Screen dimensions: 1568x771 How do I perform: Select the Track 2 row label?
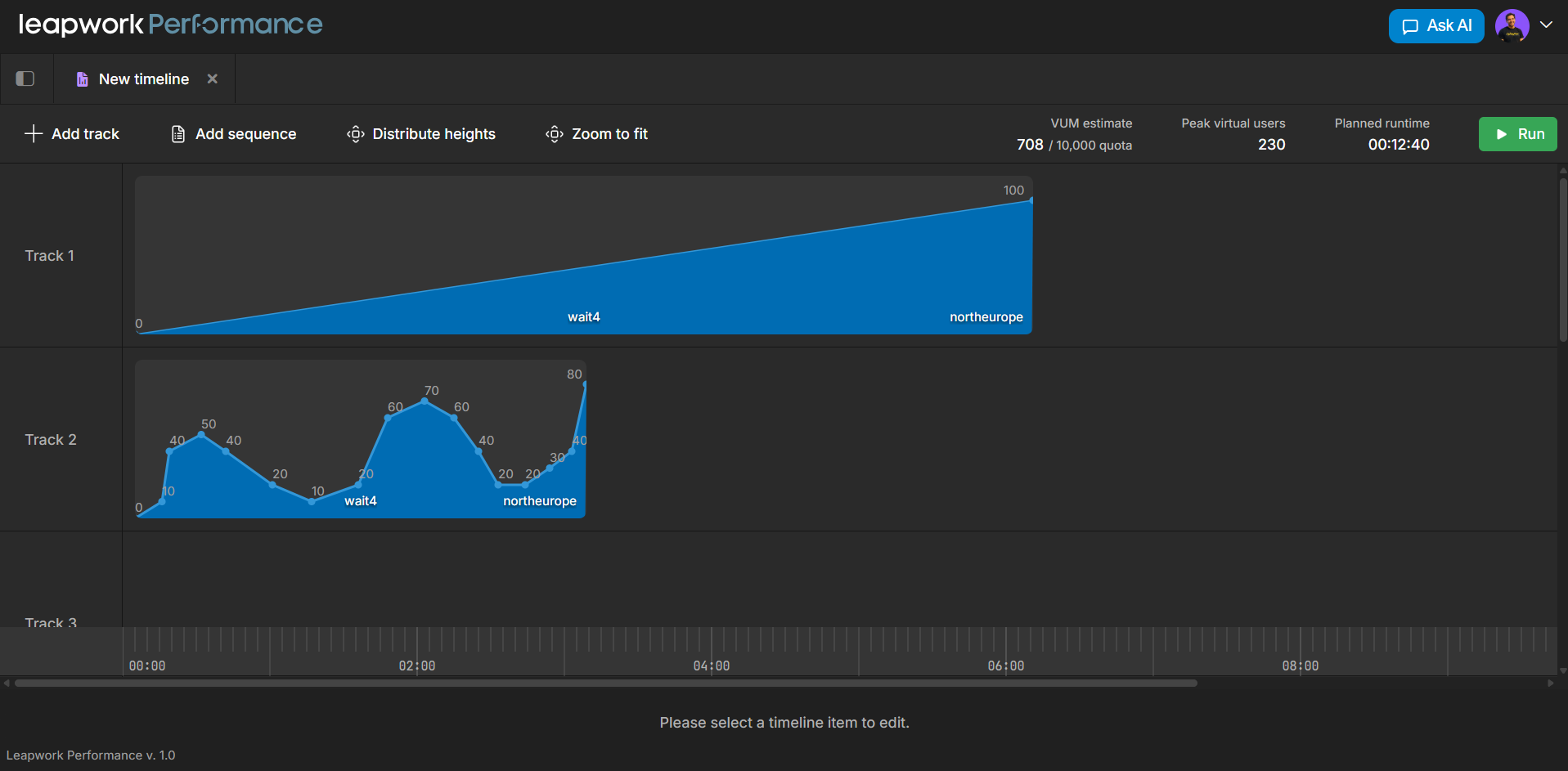(x=51, y=440)
